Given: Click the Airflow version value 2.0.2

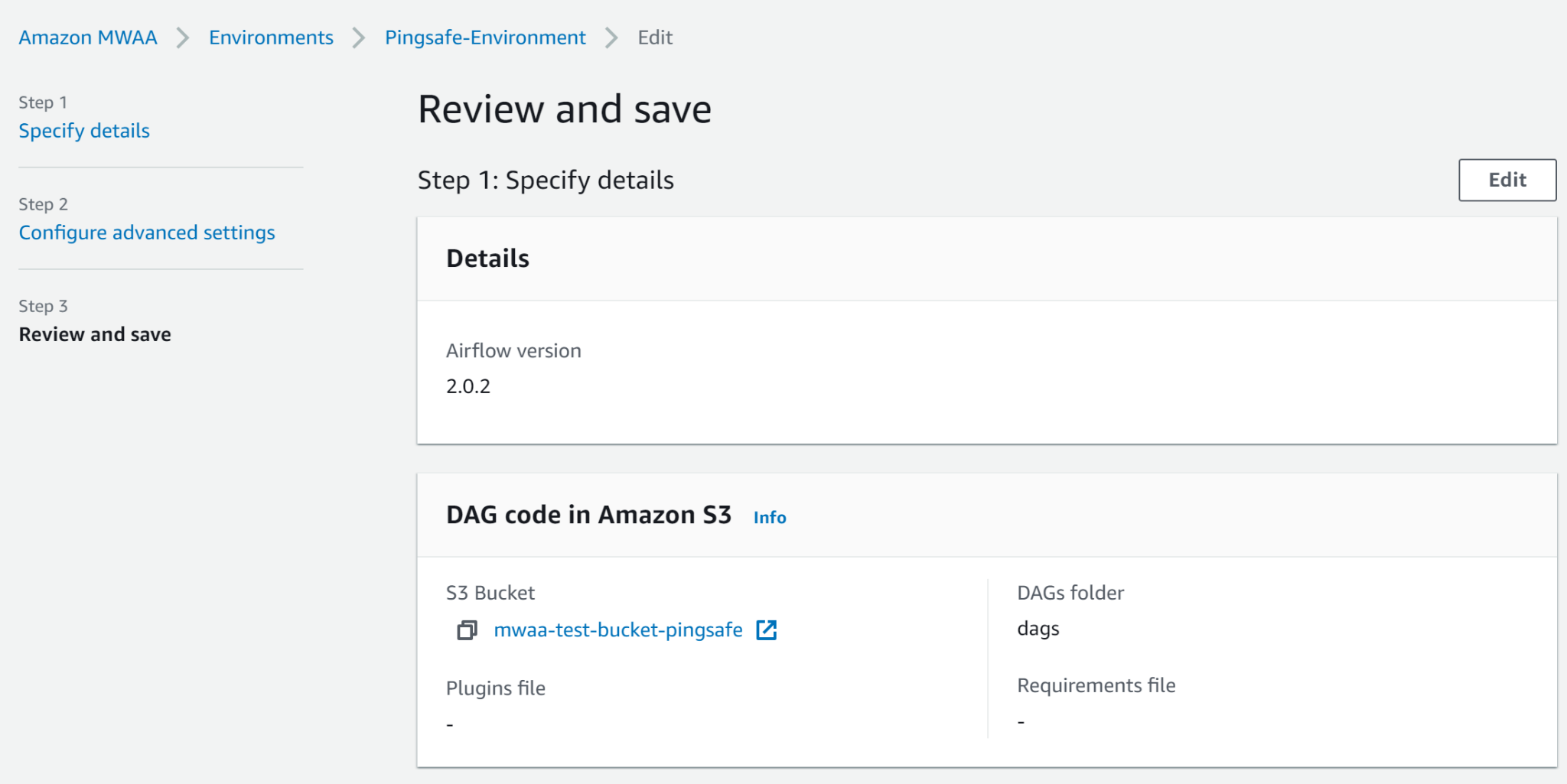Looking at the screenshot, I should (468, 386).
